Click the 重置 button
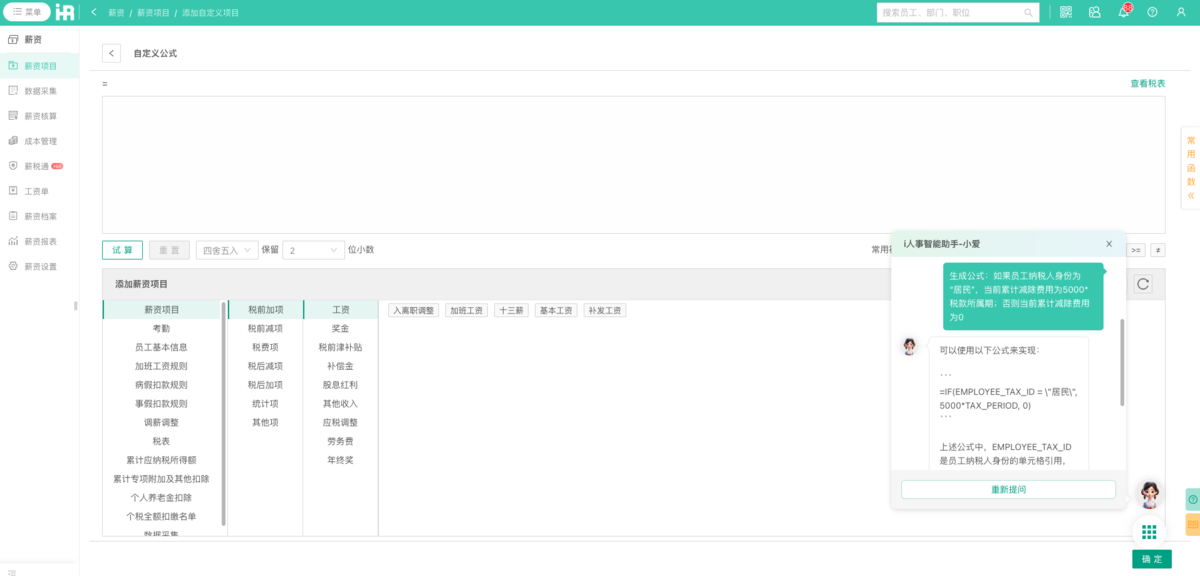 [x=169, y=250]
